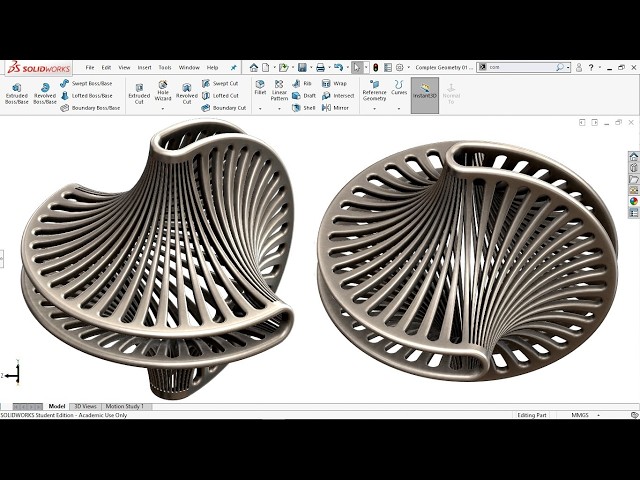
Task: Open the Options gear icon
Action: [400, 67]
